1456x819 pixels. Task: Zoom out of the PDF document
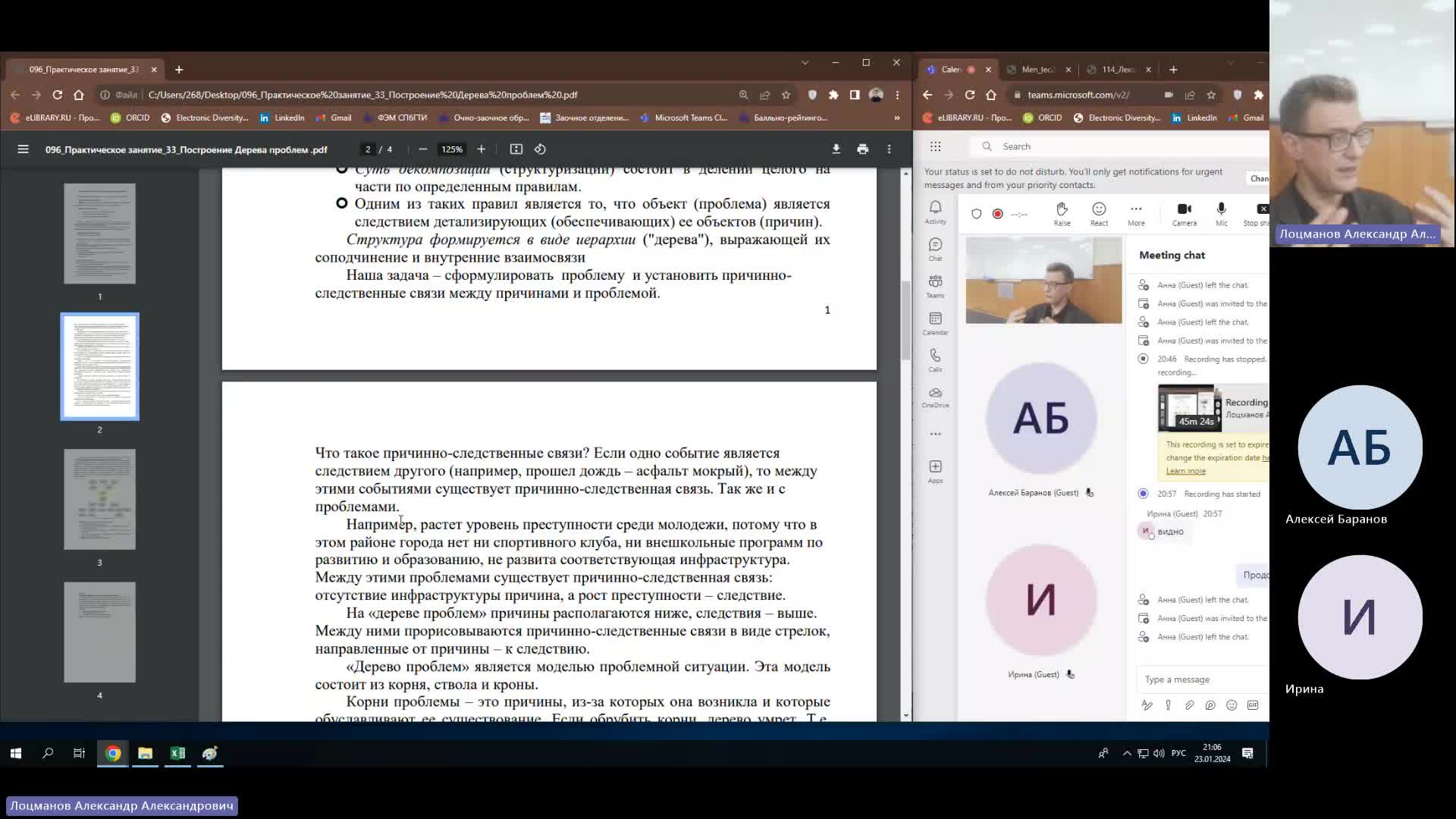tap(423, 149)
